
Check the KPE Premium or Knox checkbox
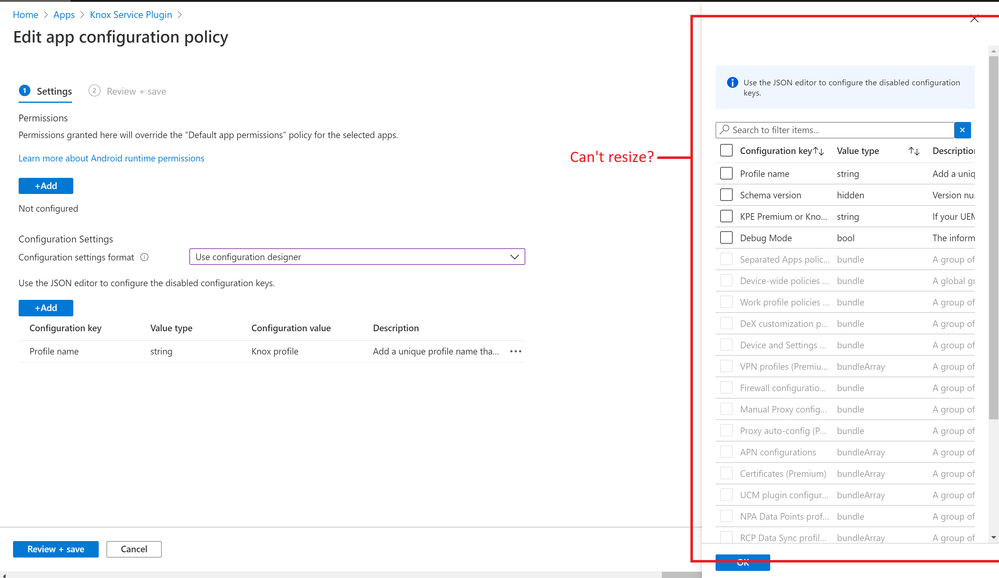click(x=726, y=216)
